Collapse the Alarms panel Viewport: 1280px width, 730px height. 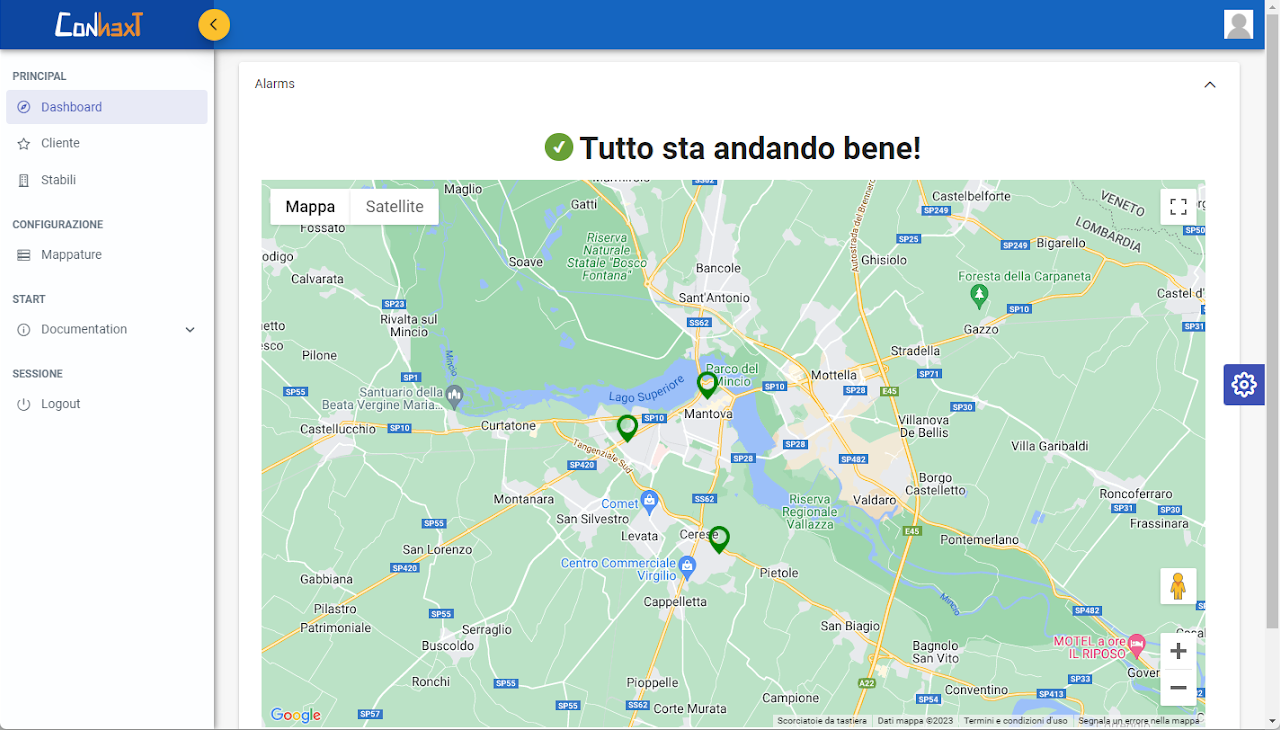tap(1210, 84)
